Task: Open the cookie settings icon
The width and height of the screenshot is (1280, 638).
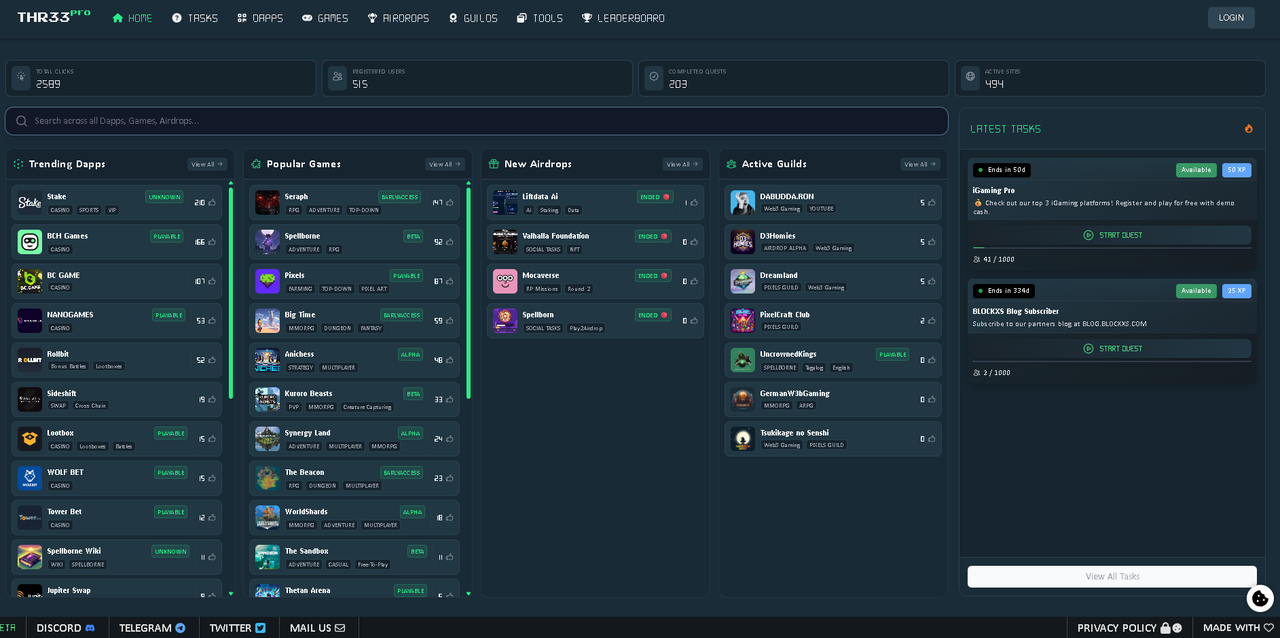Action: (x=1260, y=598)
